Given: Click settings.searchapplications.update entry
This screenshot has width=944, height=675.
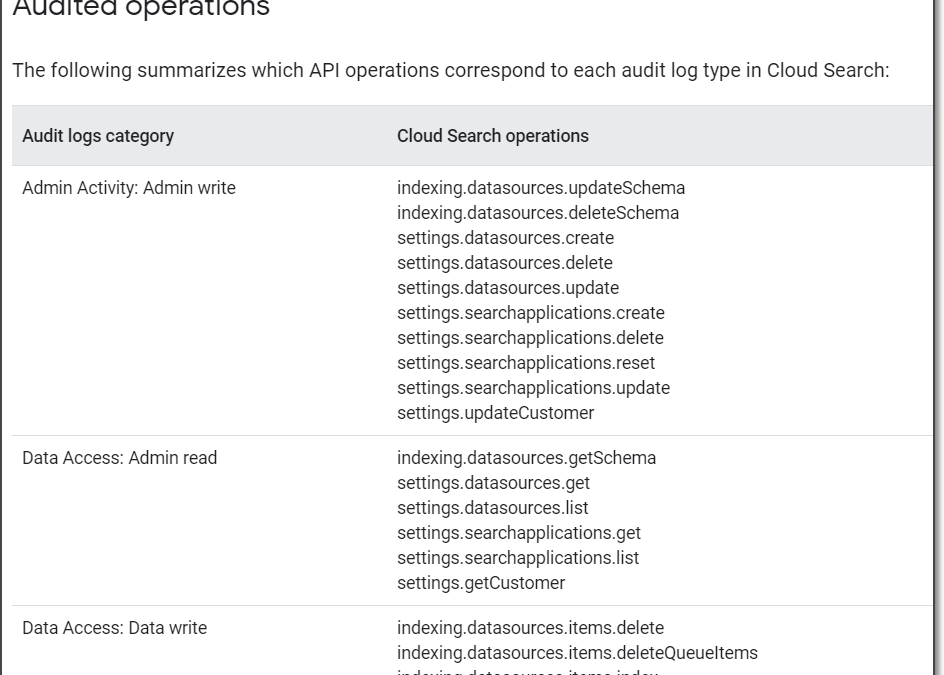Looking at the screenshot, I should 533,388.
